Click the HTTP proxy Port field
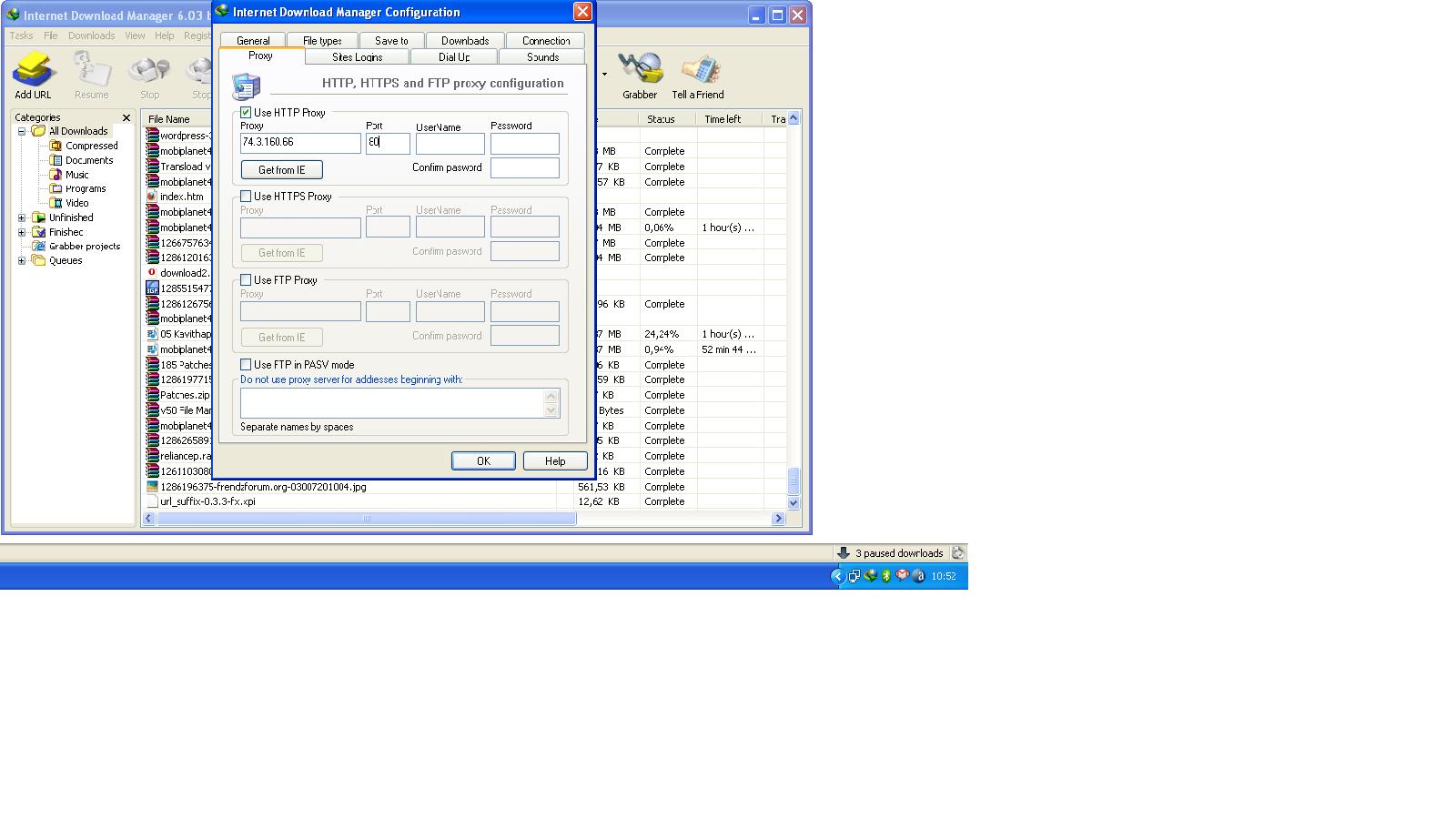This screenshot has width=1456, height=819. pyautogui.click(x=388, y=143)
